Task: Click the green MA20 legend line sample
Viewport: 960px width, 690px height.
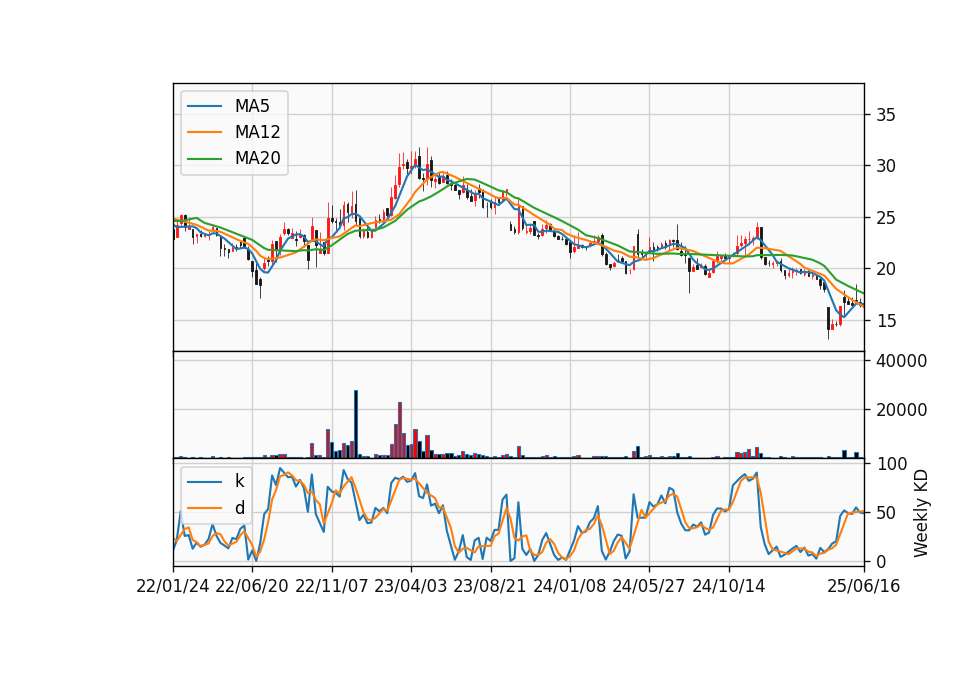Action: coord(204,159)
